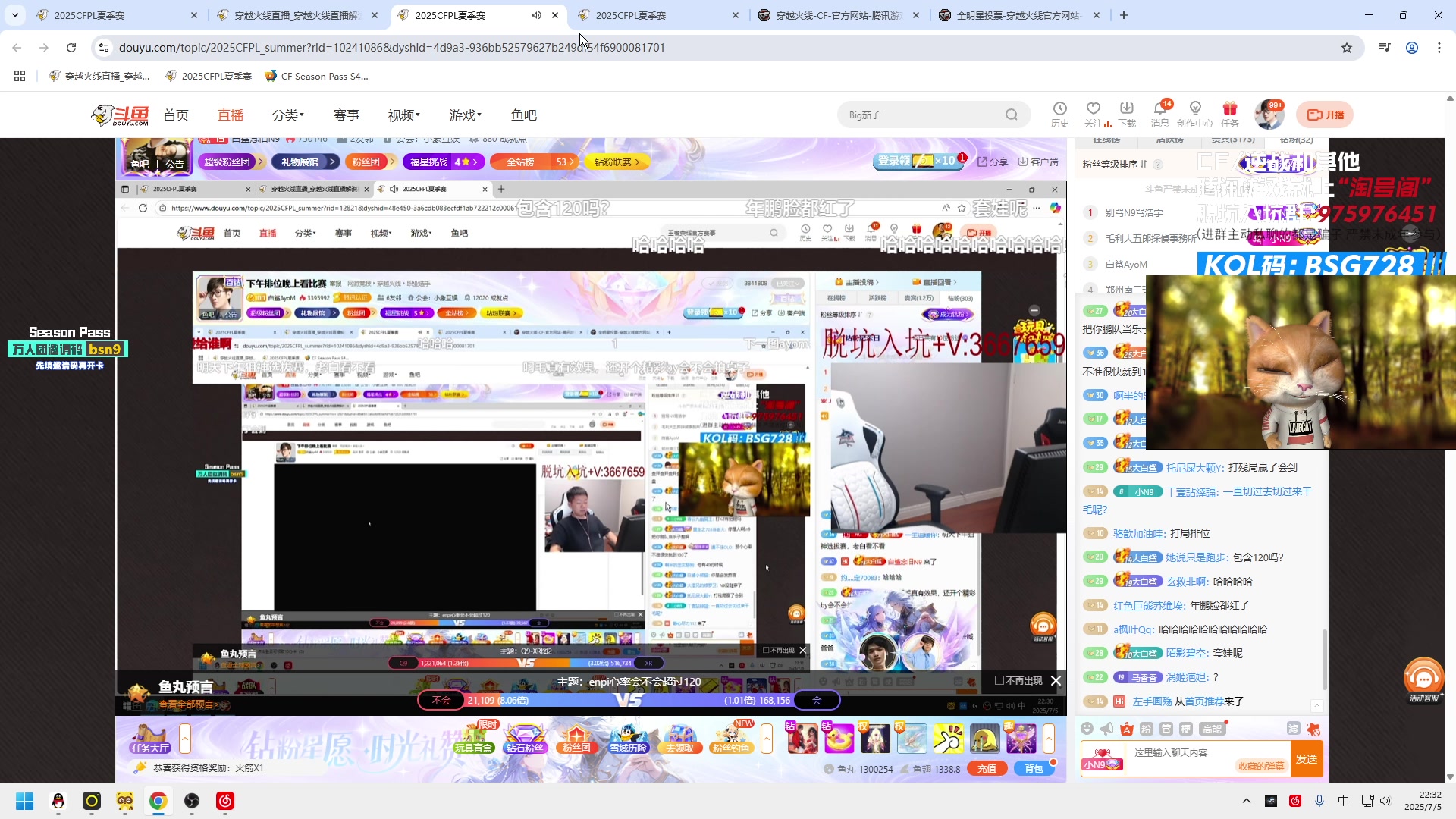Viewport: 1456px width, 819px height.
Task: Click the 查看全部预言 link
Action: tap(187, 705)
